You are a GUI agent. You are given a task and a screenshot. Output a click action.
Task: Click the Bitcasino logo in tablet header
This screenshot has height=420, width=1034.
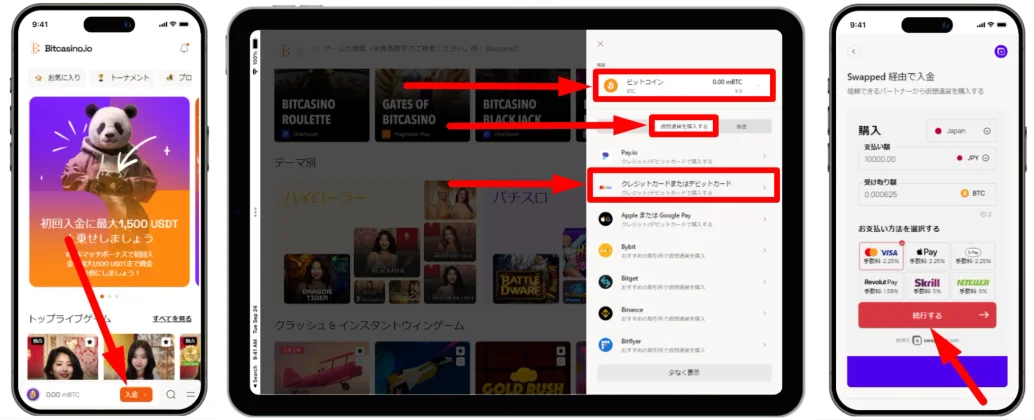[284, 49]
